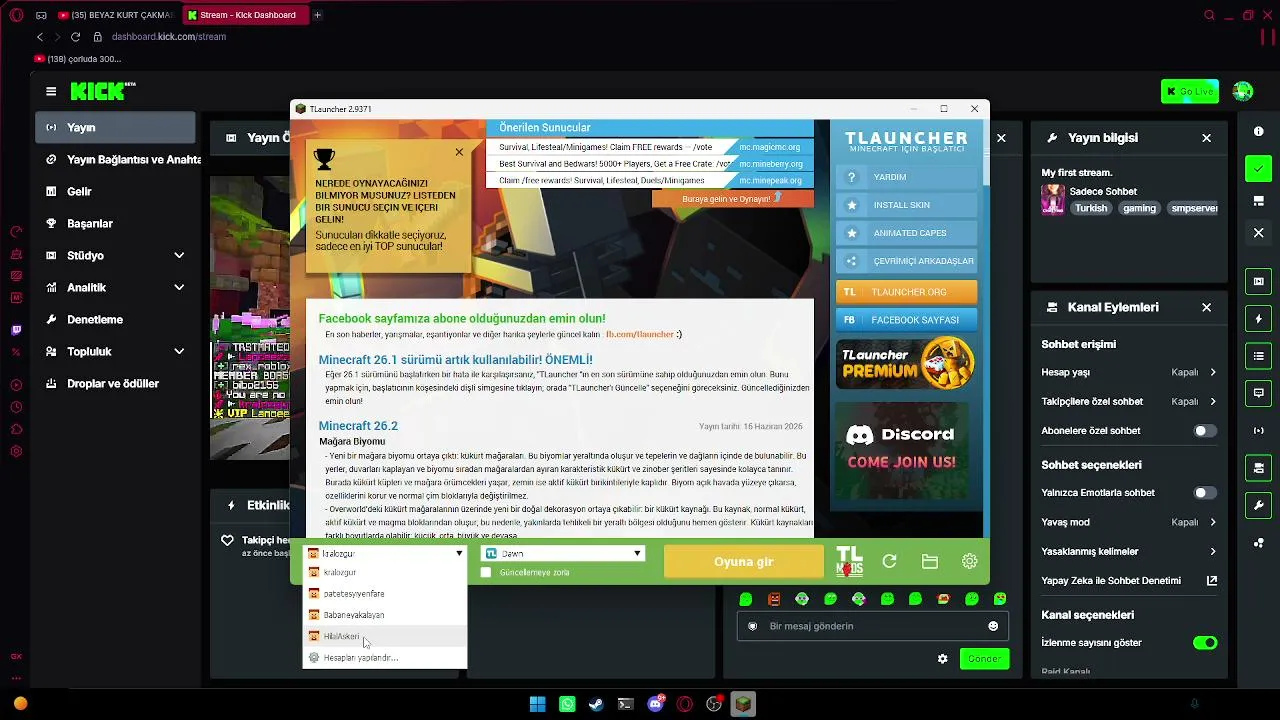Viewport: 1280px width, 720px height.
Task: Click the INSTALL SKIN button
Action: pyautogui.click(x=906, y=205)
